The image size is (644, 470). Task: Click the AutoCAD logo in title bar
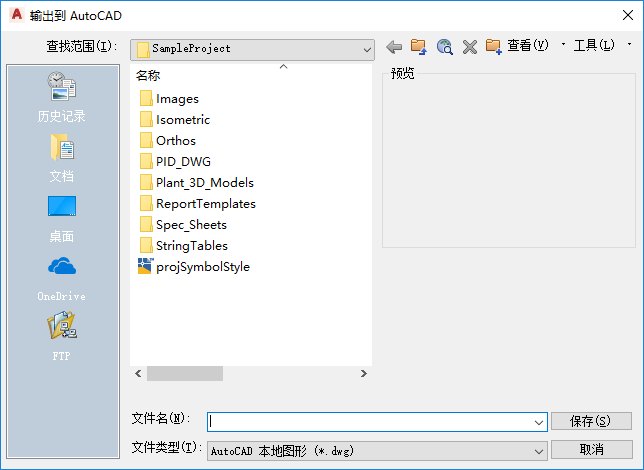(x=17, y=15)
